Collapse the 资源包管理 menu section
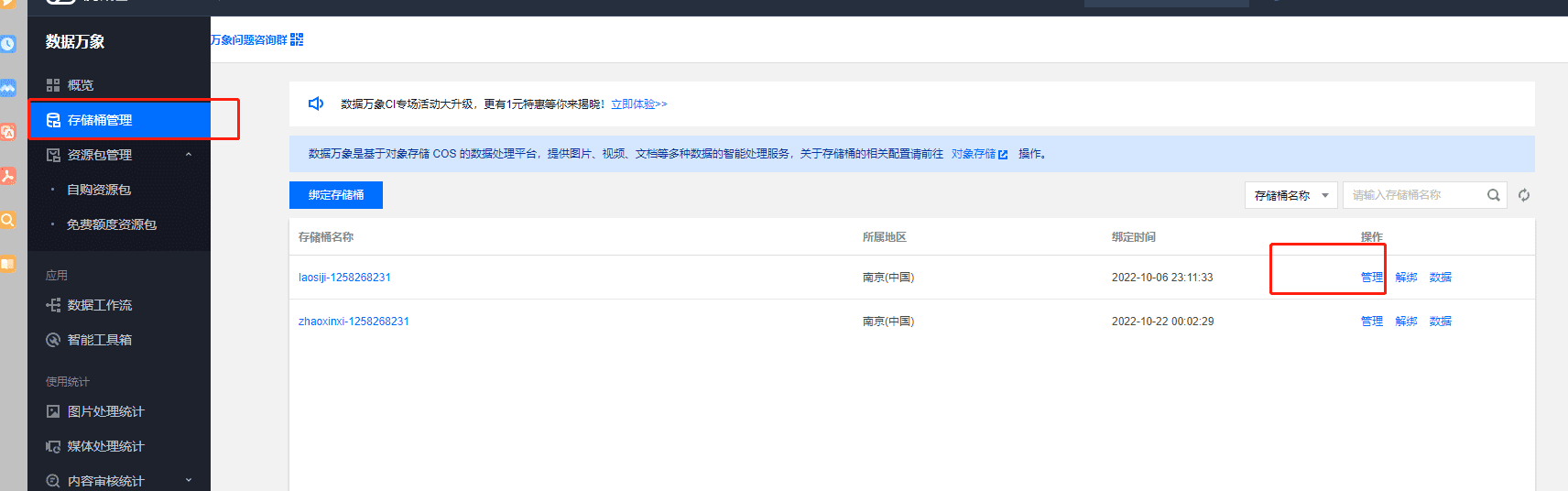Screen dimensions: 1568x491 (189, 155)
